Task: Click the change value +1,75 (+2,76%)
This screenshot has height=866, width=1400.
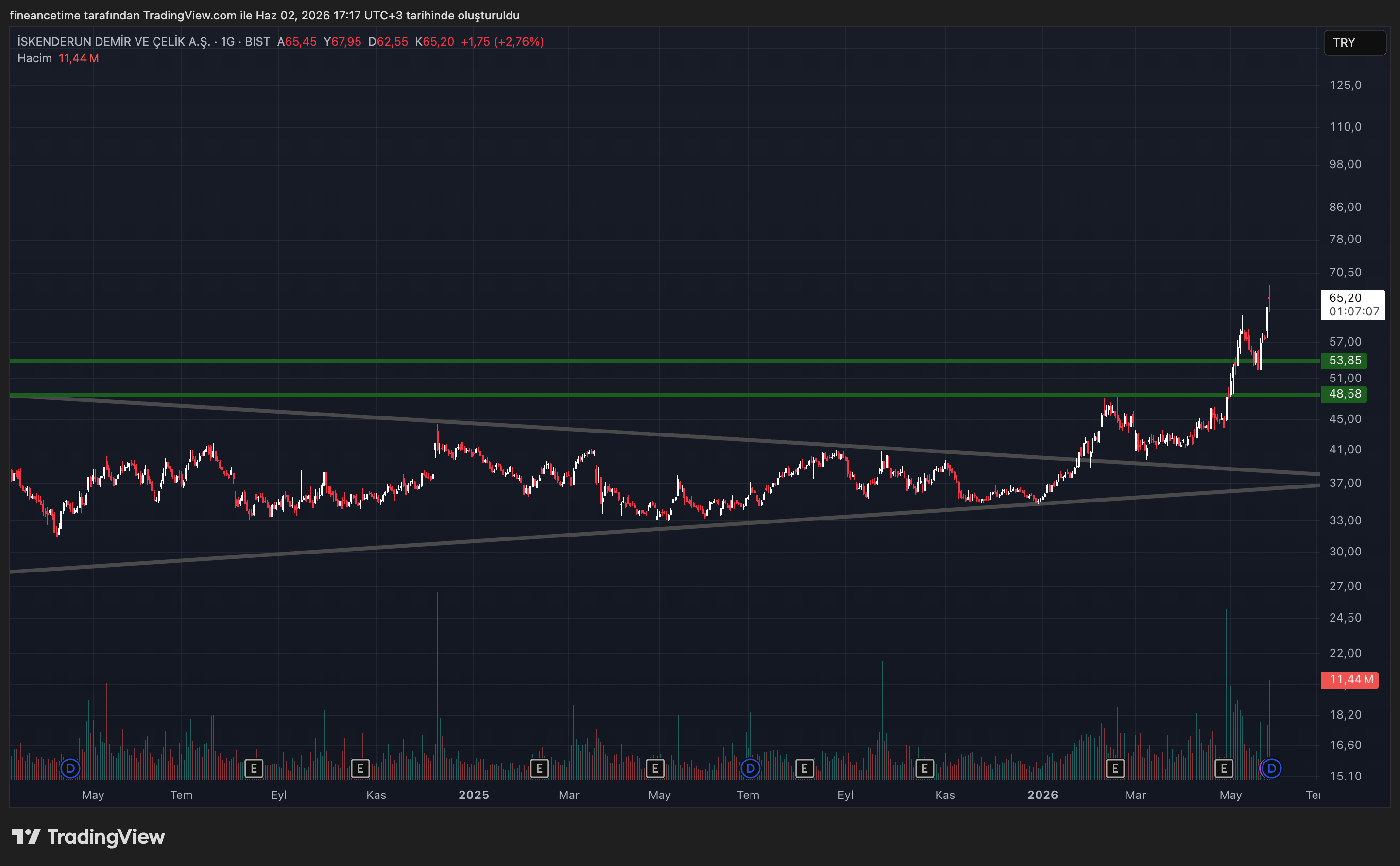Action: click(502, 42)
